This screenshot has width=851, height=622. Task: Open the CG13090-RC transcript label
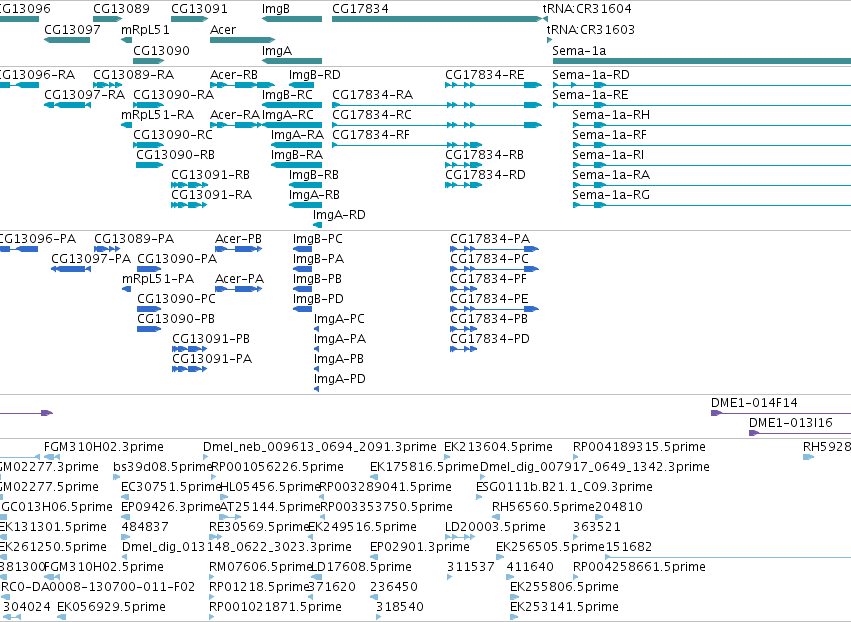click(173, 135)
